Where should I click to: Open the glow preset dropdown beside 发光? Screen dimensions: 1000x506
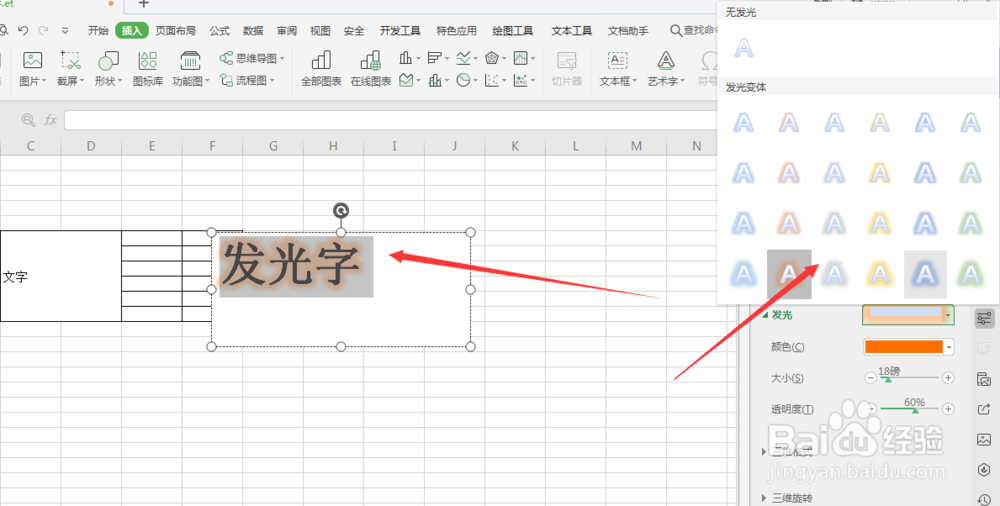click(949, 315)
